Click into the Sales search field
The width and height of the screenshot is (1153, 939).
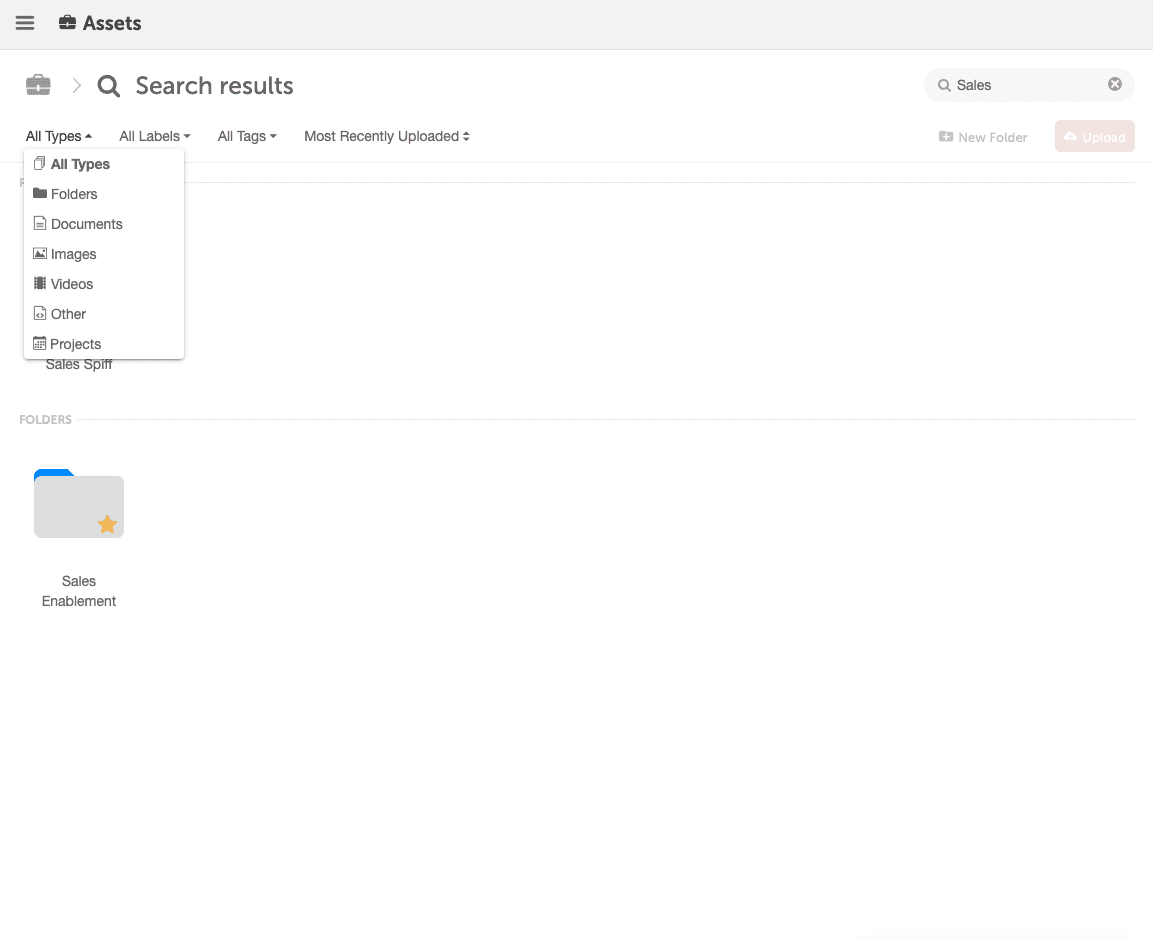tap(1029, 85)
